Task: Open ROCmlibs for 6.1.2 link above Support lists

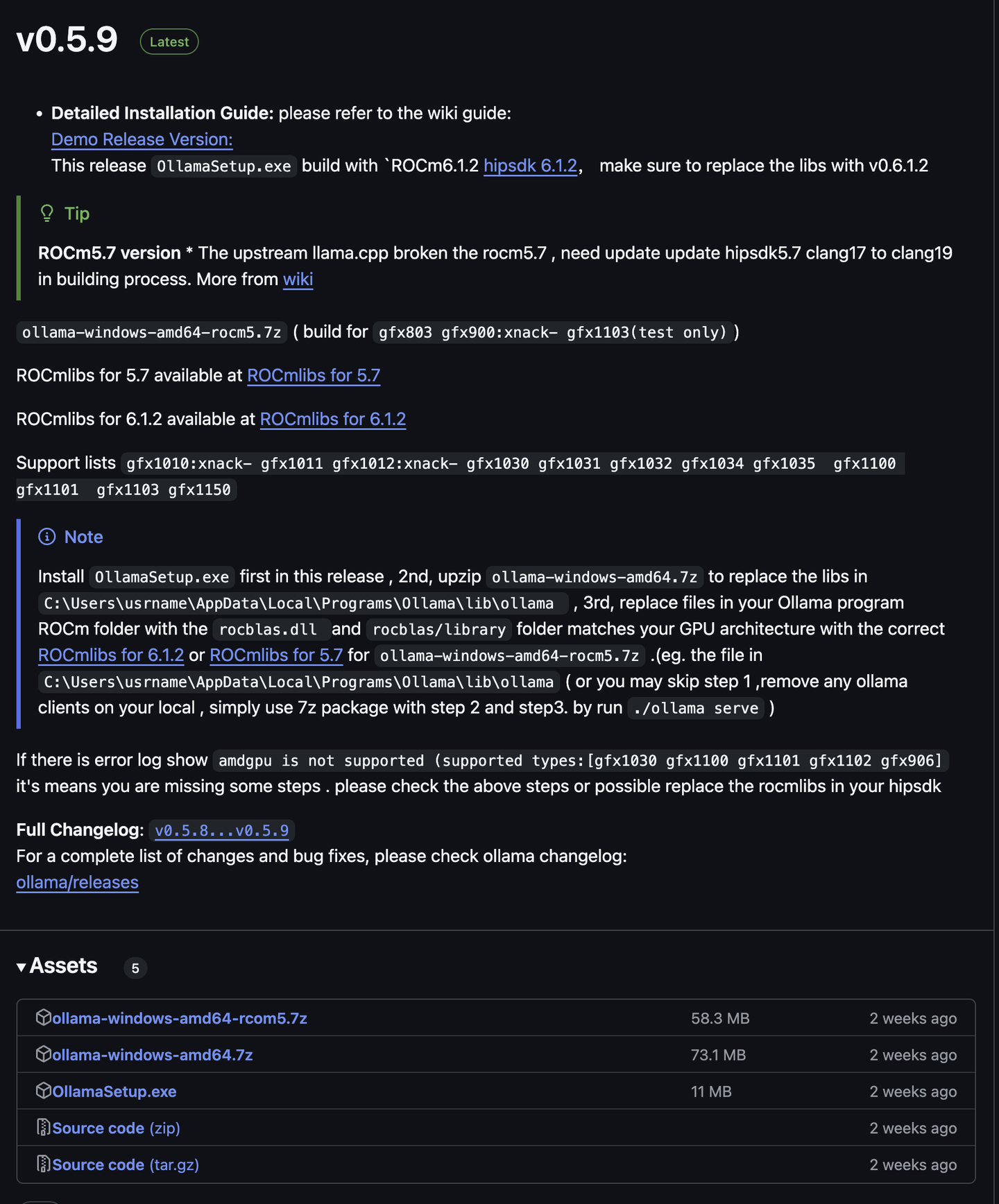Action: point(332,419)
